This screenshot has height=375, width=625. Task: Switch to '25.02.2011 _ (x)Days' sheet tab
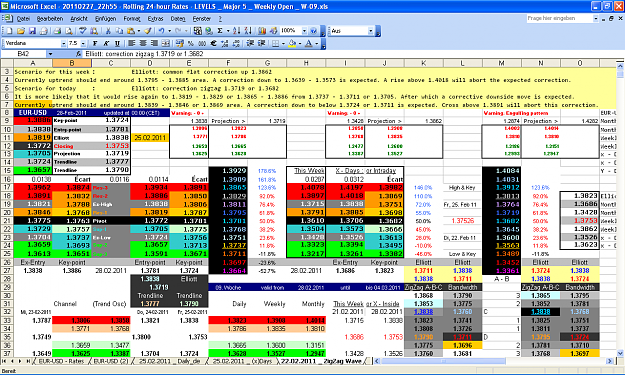[x=242, y=361]
